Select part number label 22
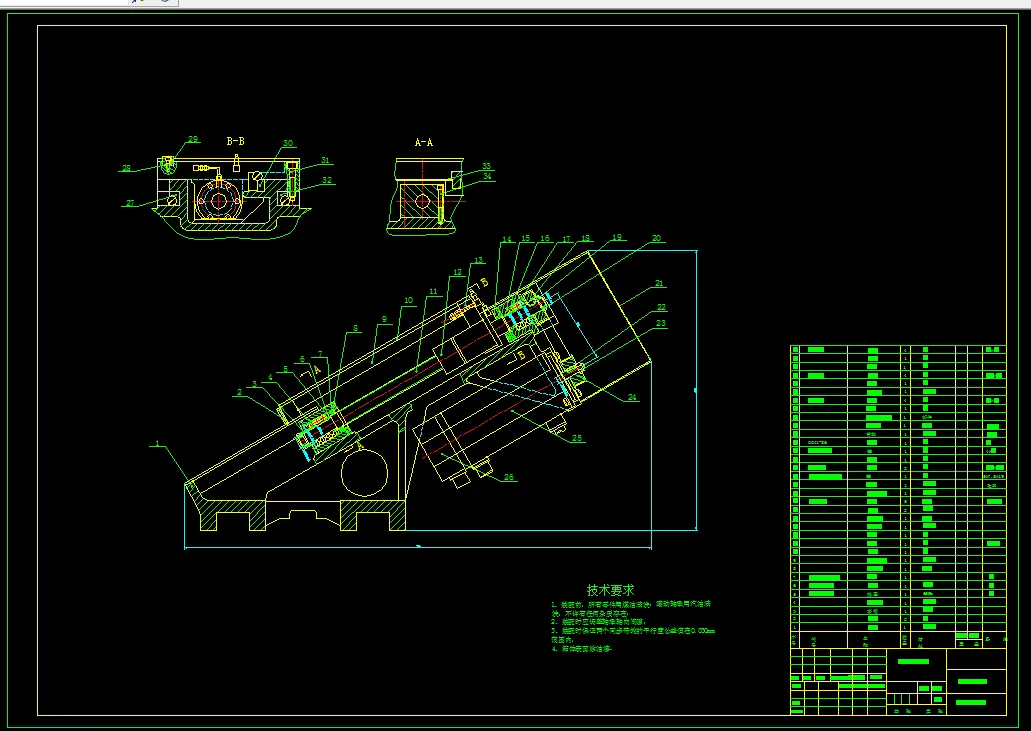The height and width of the screenshot is (731, 1031). coord(661,307)
